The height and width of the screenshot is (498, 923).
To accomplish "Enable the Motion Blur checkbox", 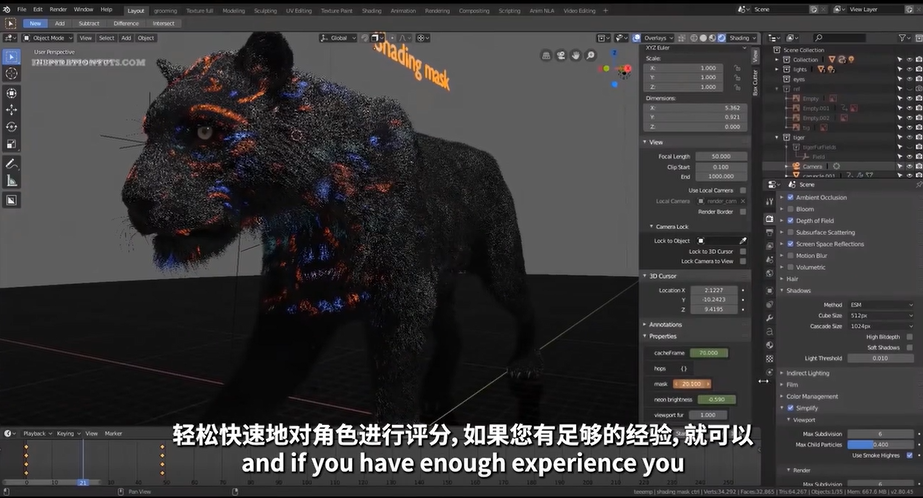I will 791,255.
